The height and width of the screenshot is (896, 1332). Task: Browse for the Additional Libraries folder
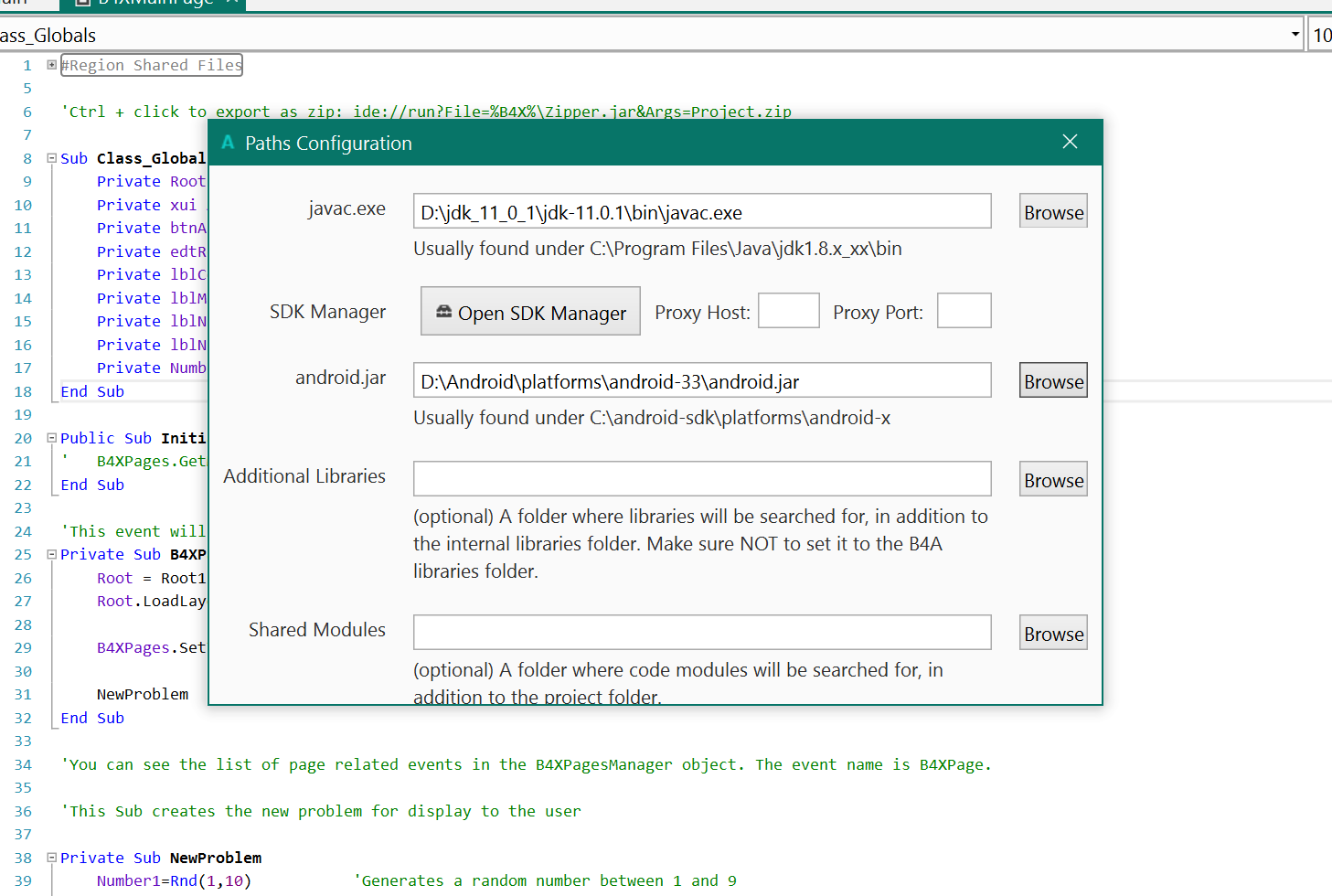tap(1053, 479)
